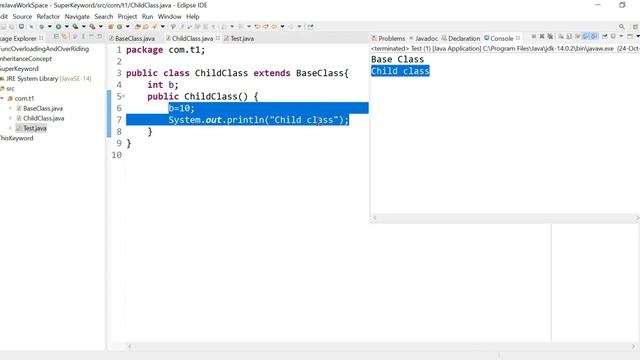The height and width of the screenshot is (360, 640).
Task: Click the Console horizontal scrollbar left arrow
Action: (374, 218)
